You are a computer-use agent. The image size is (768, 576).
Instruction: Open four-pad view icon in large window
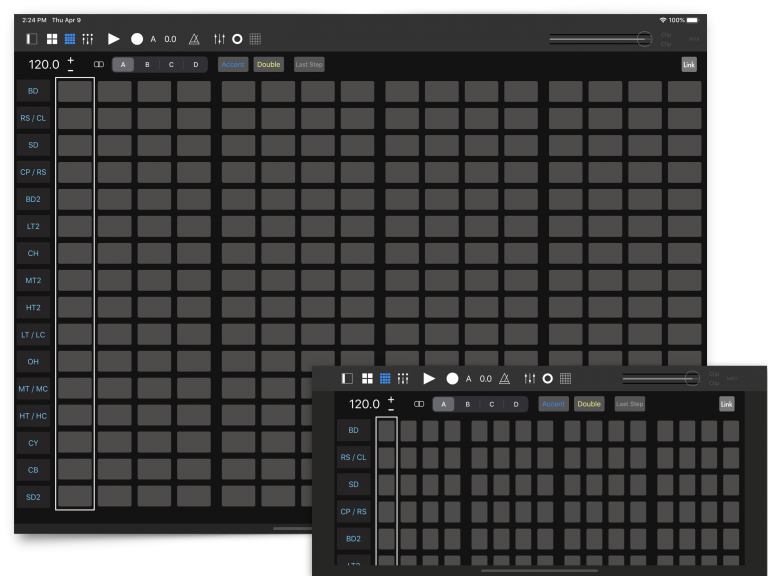coord(52,39)
